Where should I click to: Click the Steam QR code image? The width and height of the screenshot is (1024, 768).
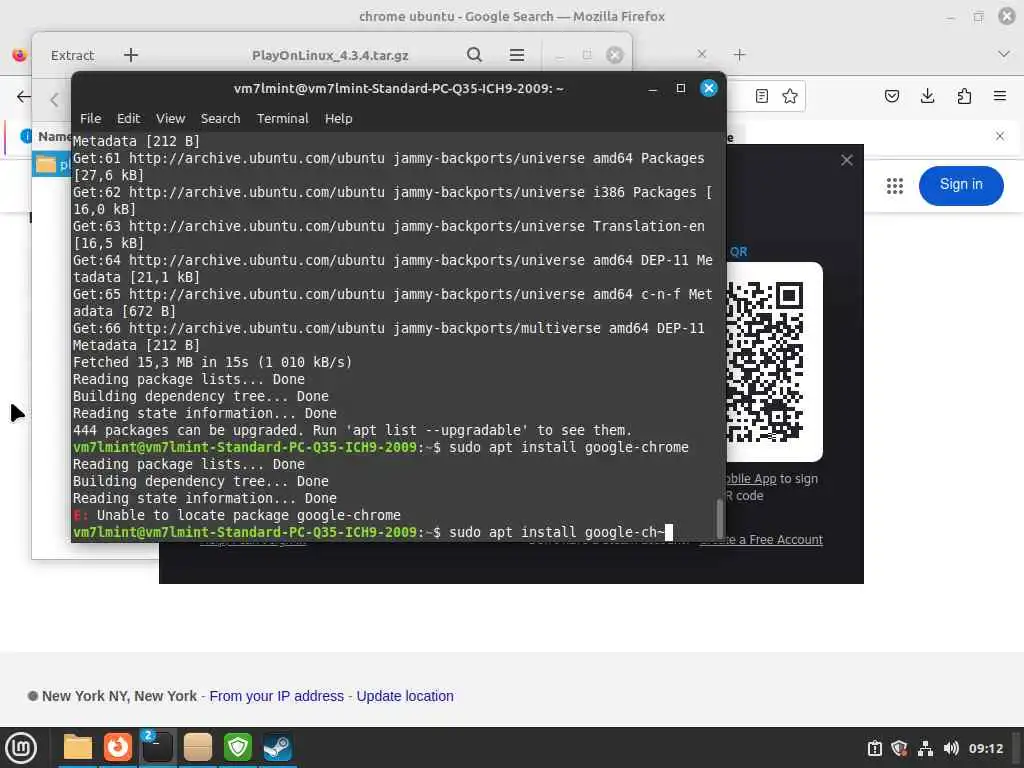pyautogui.click(x=765, y=362)
